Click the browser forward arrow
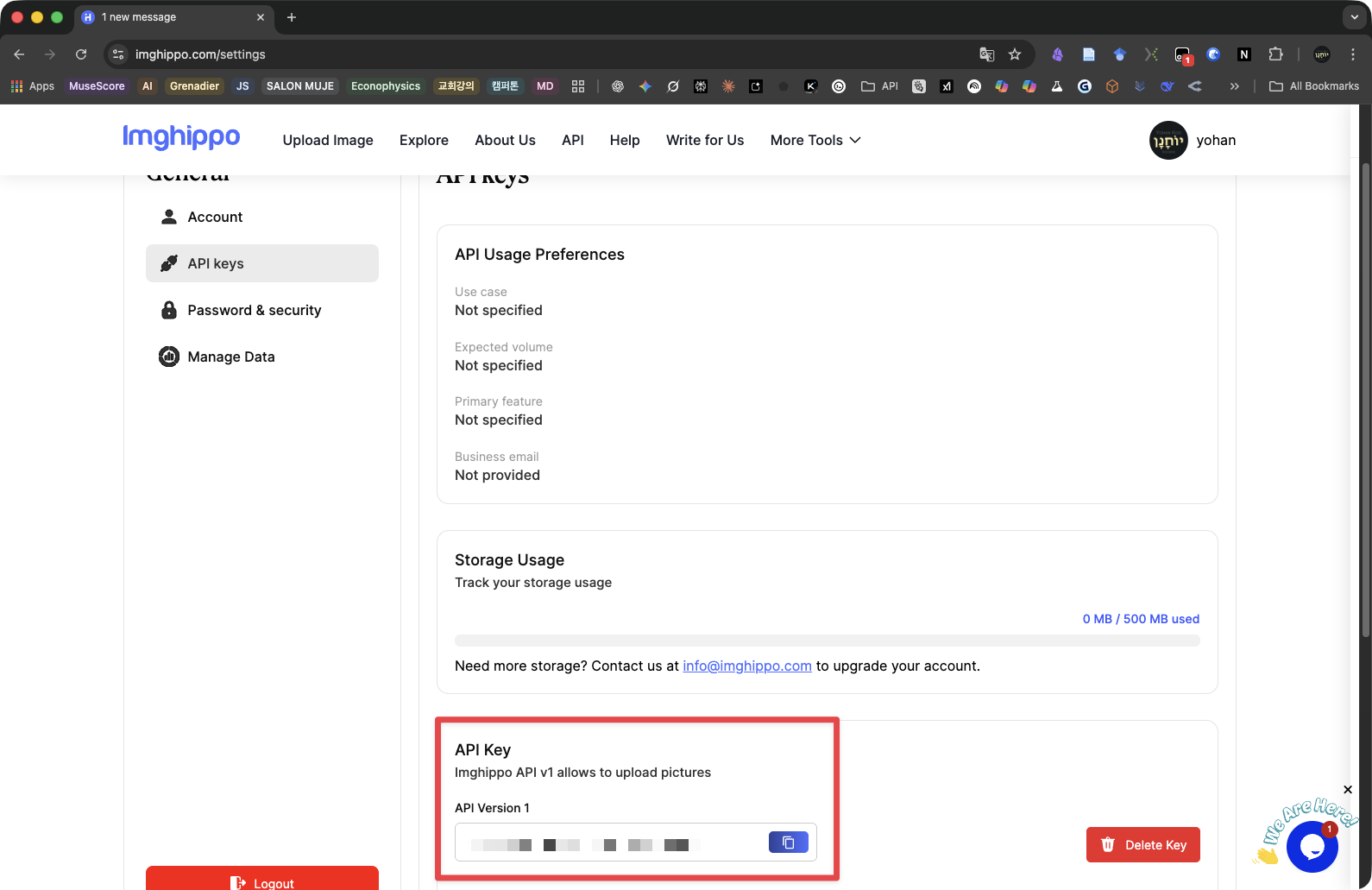This screenshot has height=890, width=1372. [50, 54]
